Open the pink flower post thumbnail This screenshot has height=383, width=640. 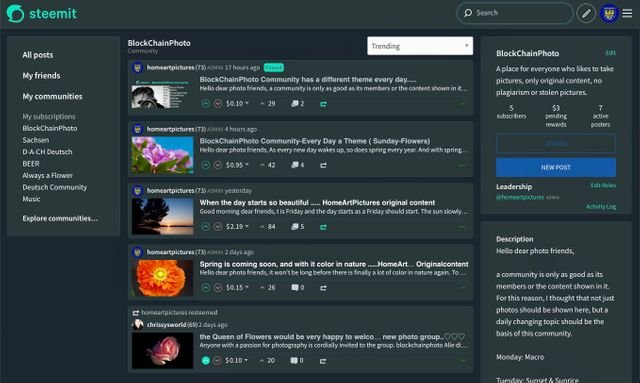(x=162, y=155)
